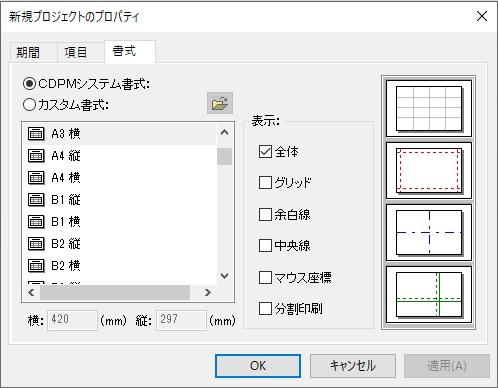Click the vertical scrollbar thumb of format list

[x=225, y=156]
